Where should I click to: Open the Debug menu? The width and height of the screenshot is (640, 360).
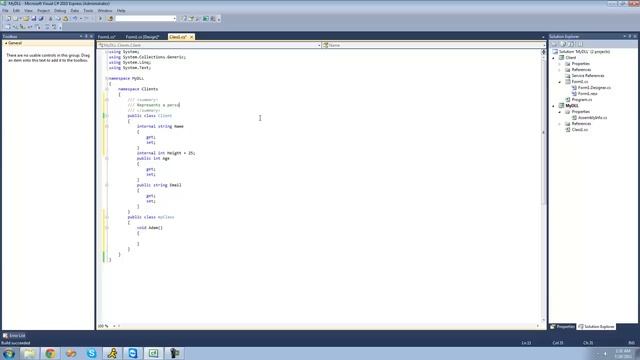point(60,11)
